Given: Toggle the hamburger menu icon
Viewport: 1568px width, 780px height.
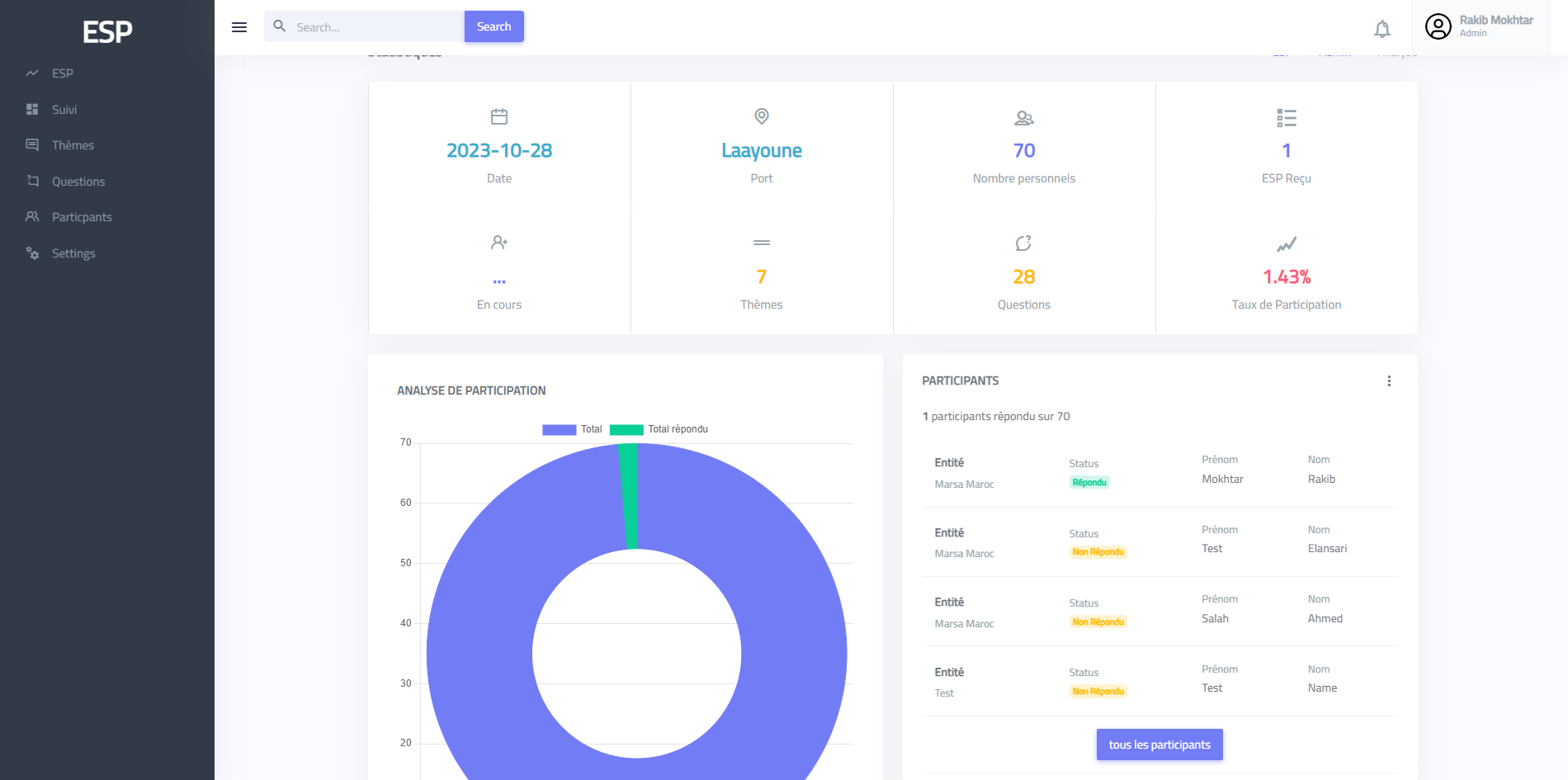Looking at the screenshot, I should click(239, 27).
